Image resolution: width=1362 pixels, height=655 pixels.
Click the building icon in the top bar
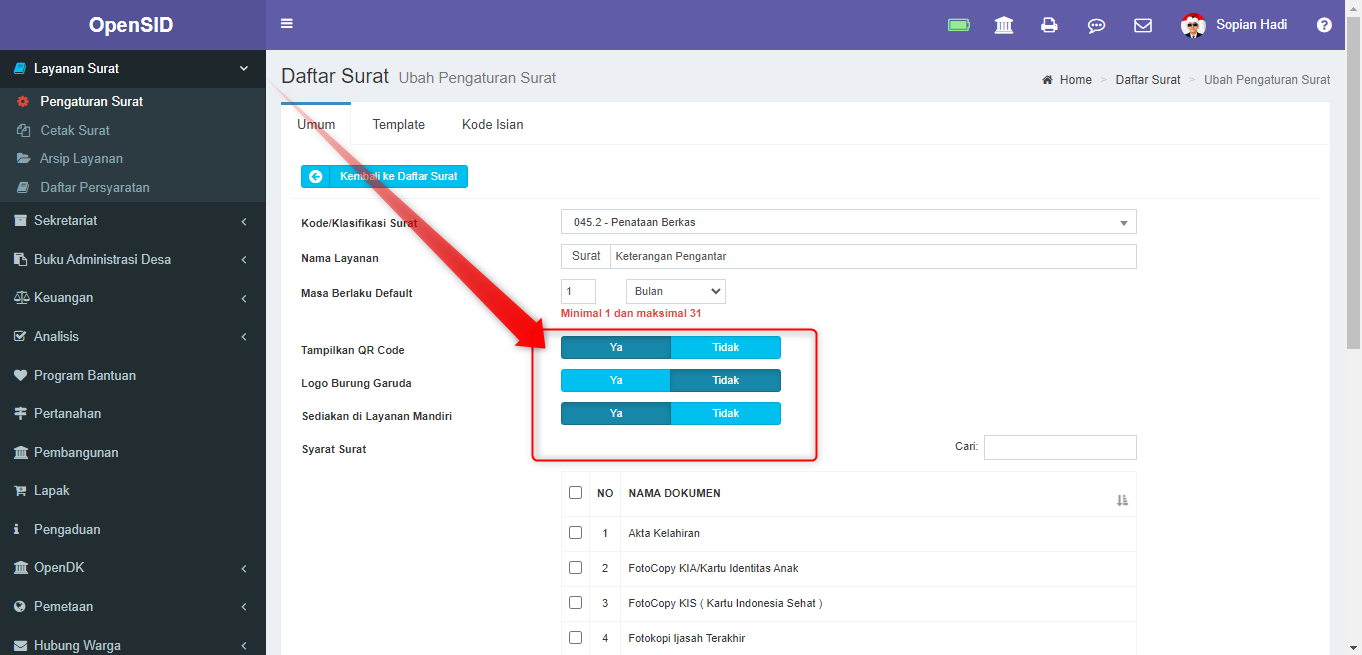tap(1003, 24)
